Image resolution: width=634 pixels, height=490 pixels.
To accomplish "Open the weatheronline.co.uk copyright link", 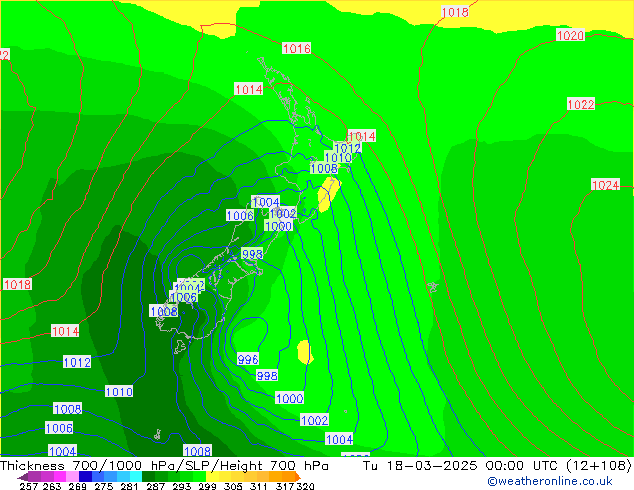I will click(x=550, y=481).
